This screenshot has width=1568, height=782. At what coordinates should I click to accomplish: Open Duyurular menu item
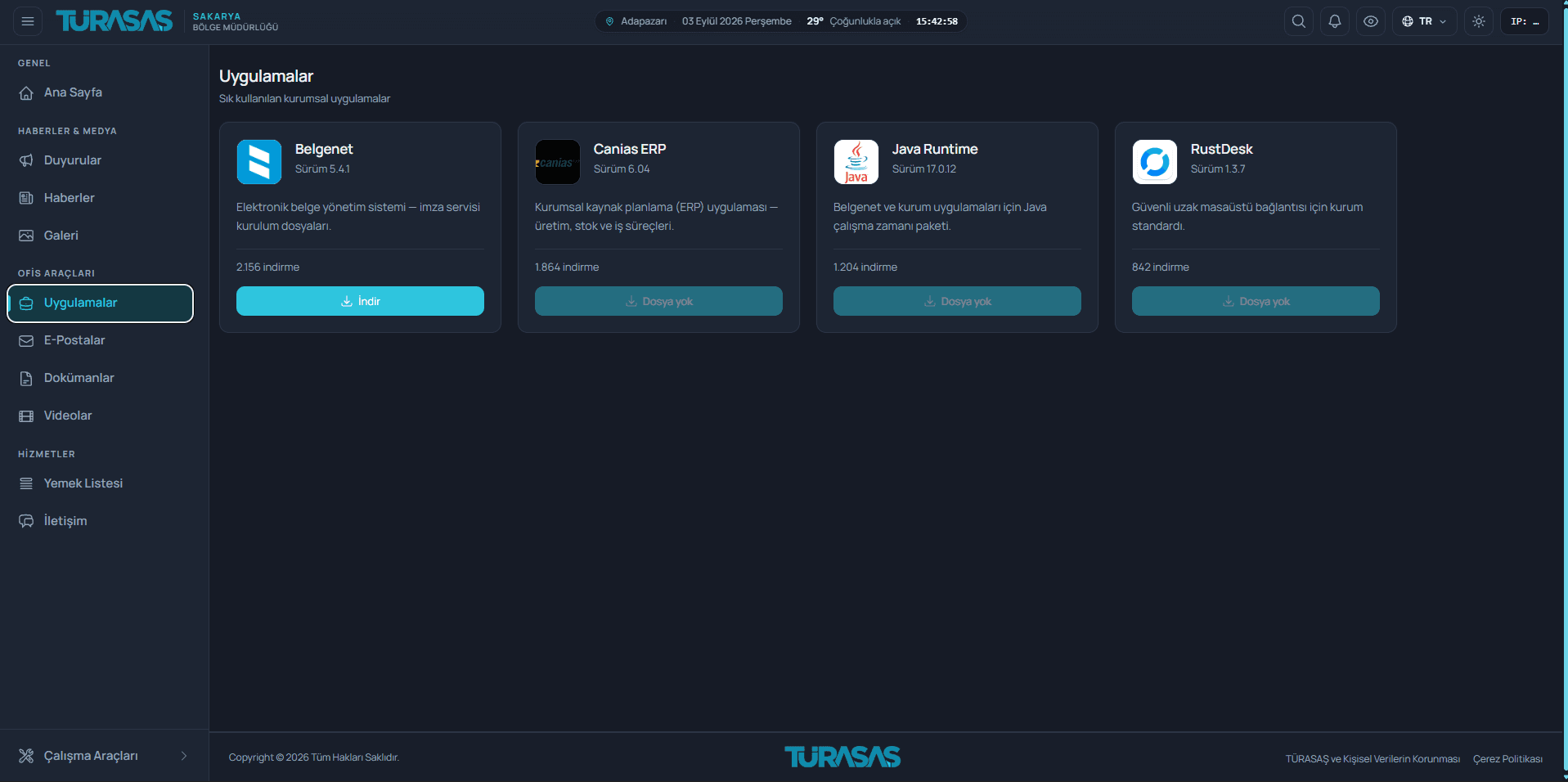point(101,160)
